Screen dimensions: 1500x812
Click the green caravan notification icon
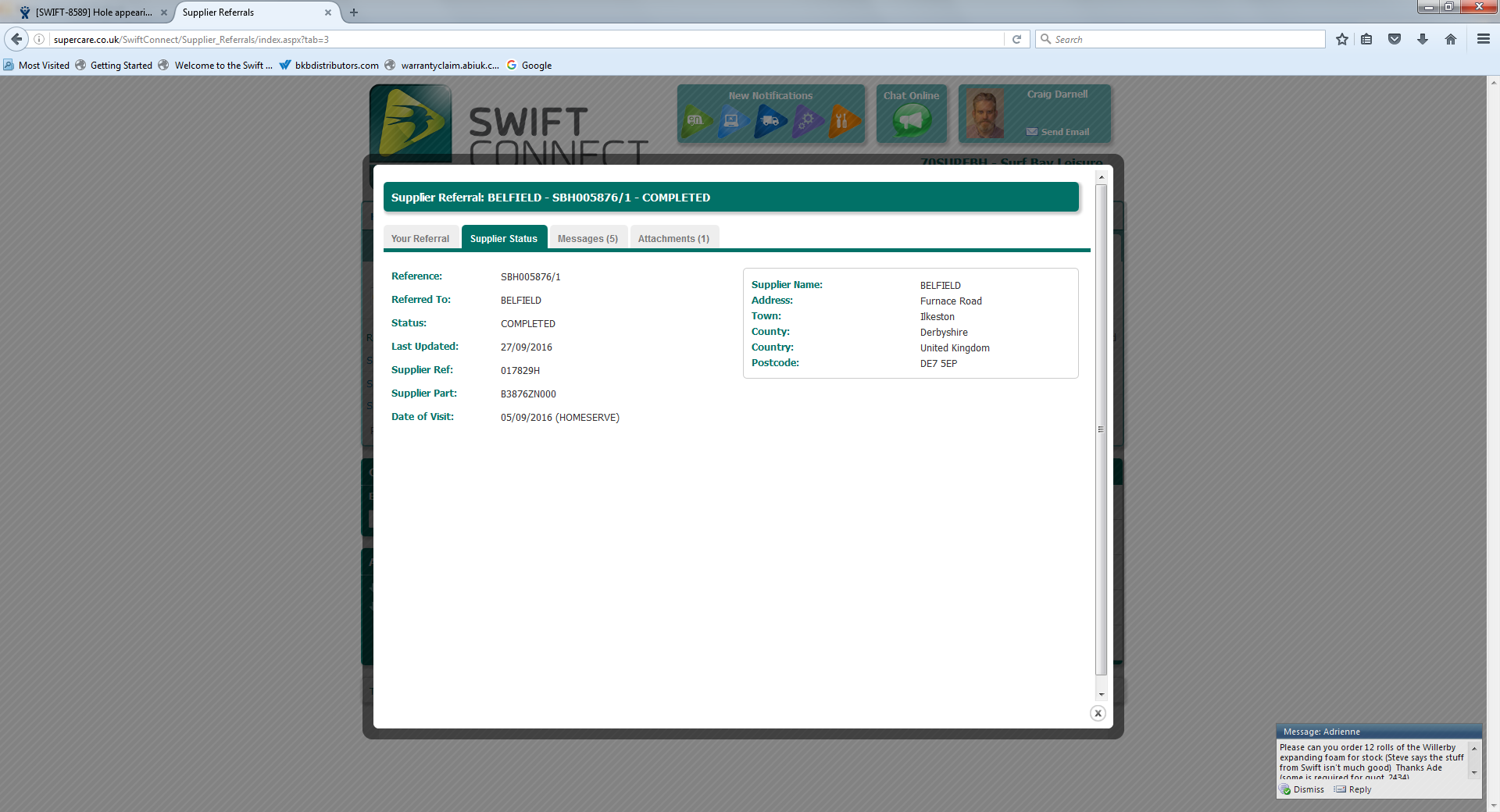click(695, 121)
